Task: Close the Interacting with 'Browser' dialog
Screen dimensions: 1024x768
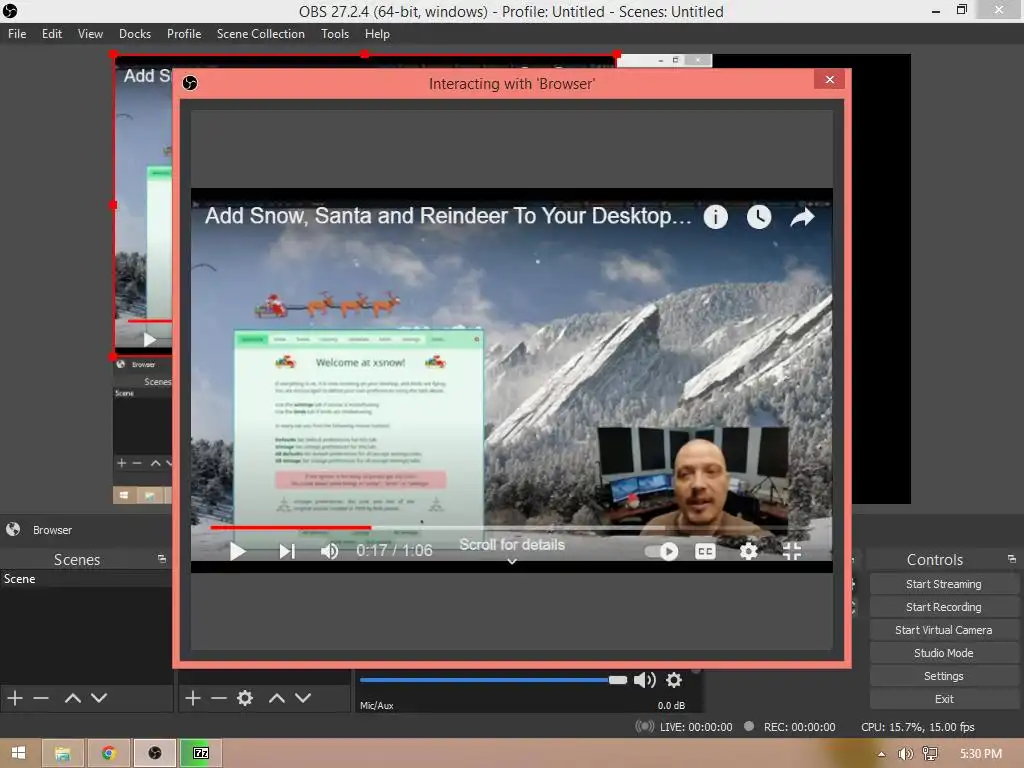Action: pyautogui.click(x=829, y=79)
